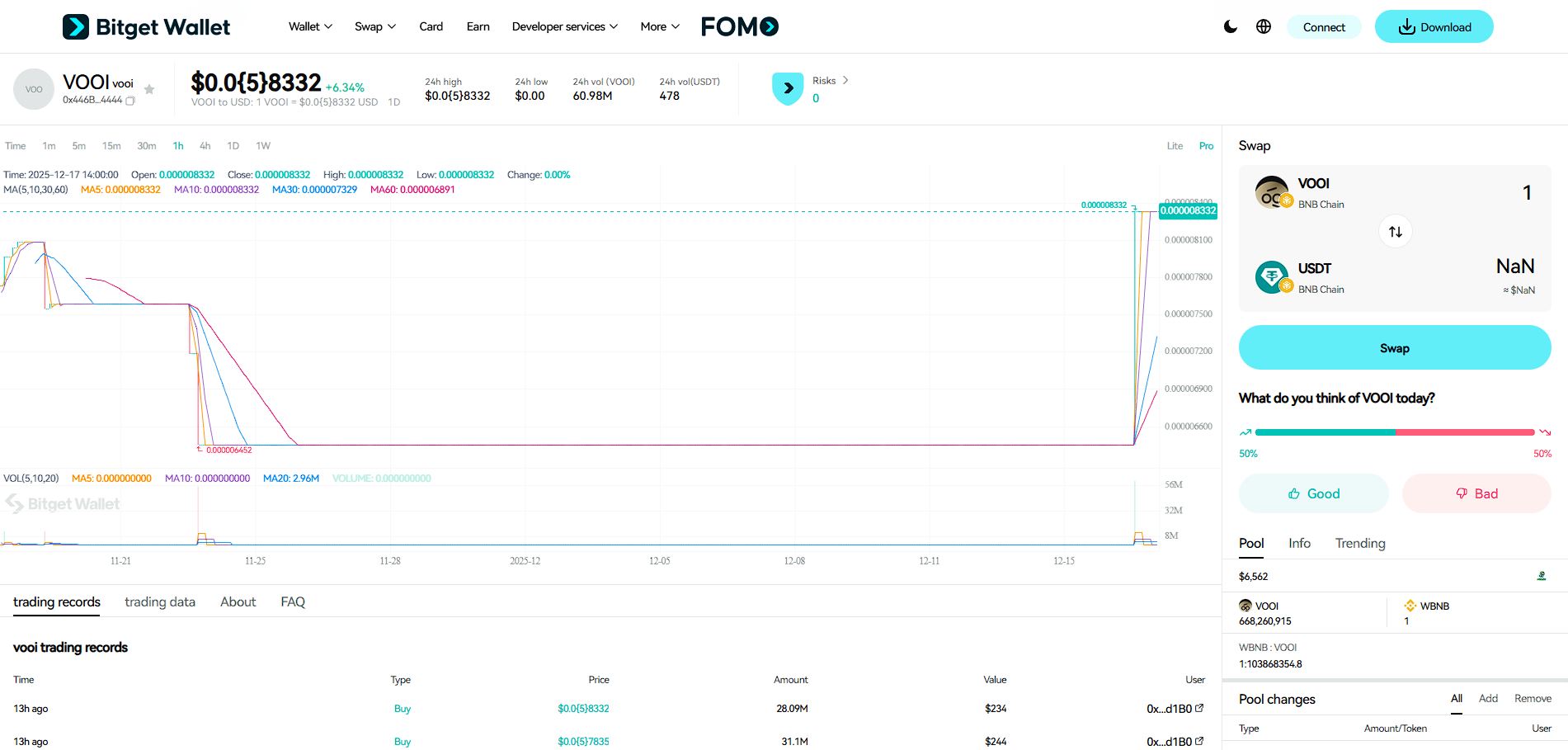Viewport: 1568px width, 750px height.
Task: Click the Bitget Wallet logo
Action: click(x=146, y=26)
